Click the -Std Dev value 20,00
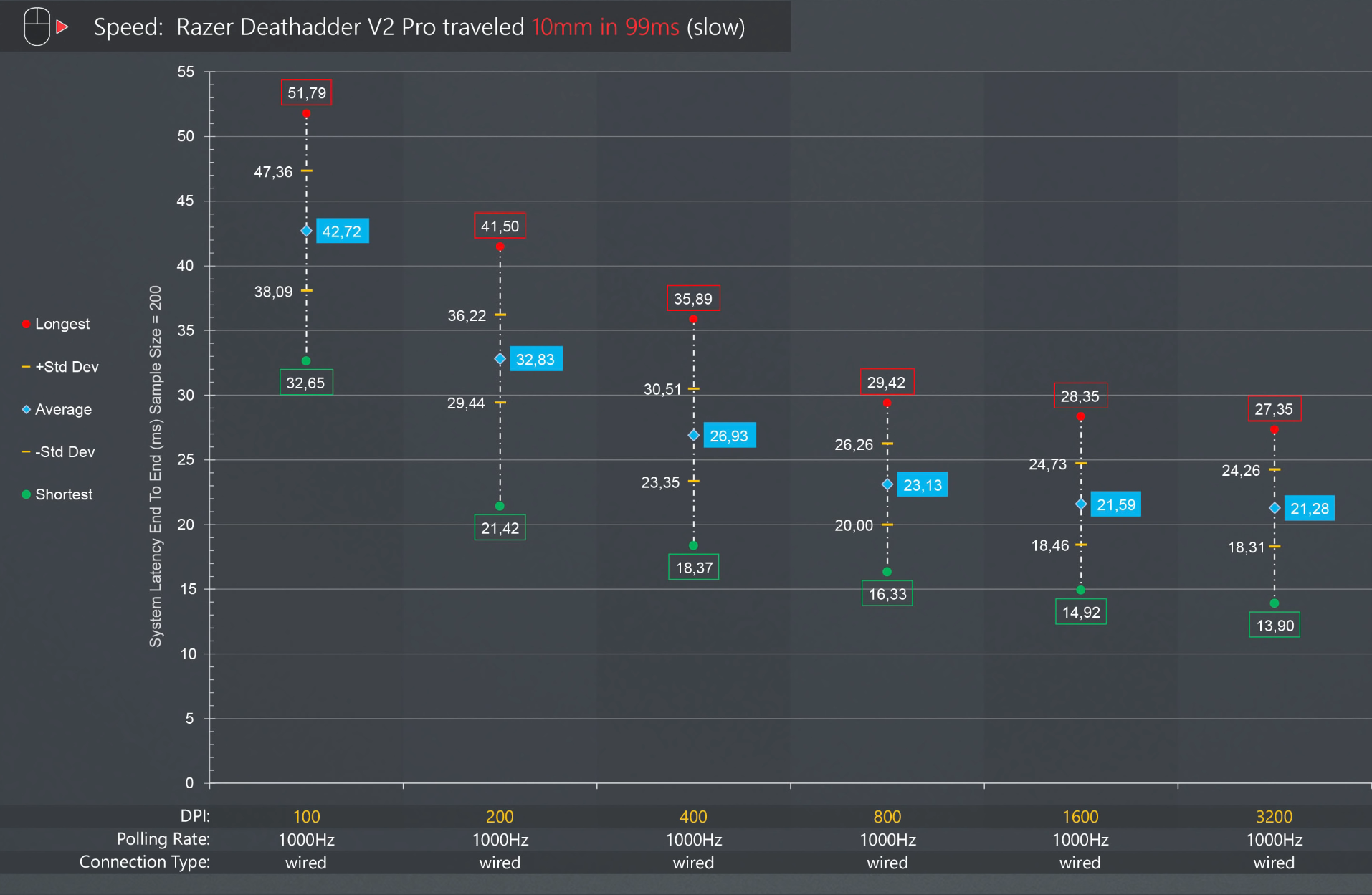The width and height of the screenshot is (1372, 895). (854, 526)
